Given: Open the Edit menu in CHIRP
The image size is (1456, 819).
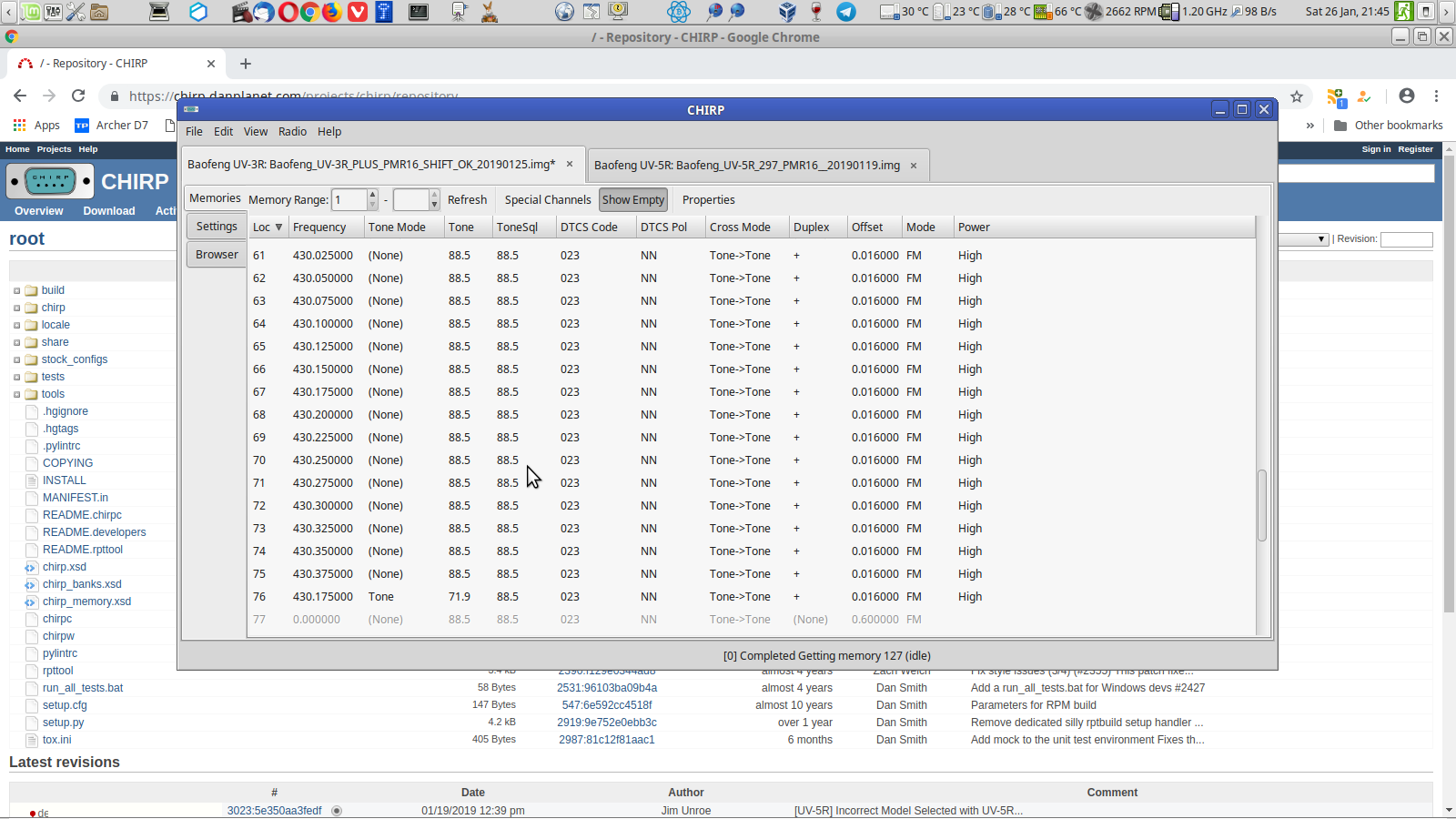Looking at the screenshot, I should click(223, 131).
